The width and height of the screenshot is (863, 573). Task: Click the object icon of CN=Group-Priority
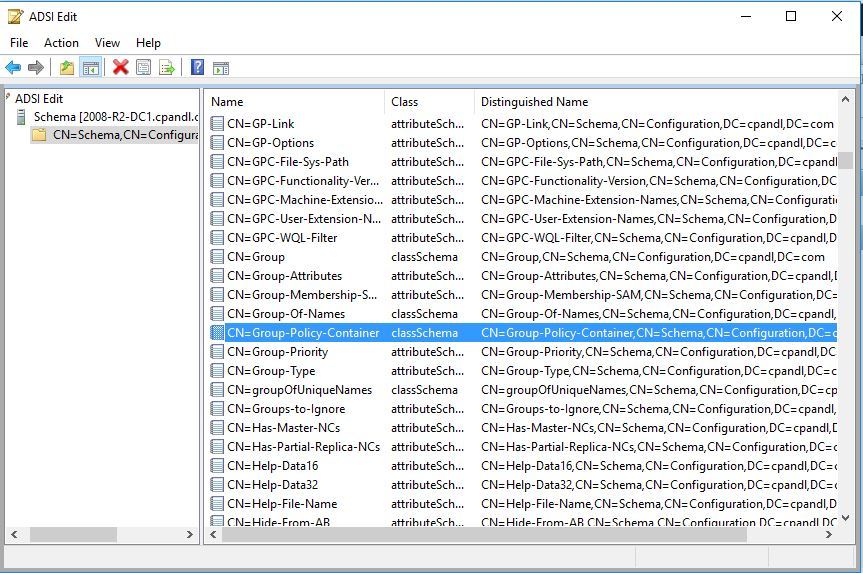pyautogui.click(x=217, y=352)
